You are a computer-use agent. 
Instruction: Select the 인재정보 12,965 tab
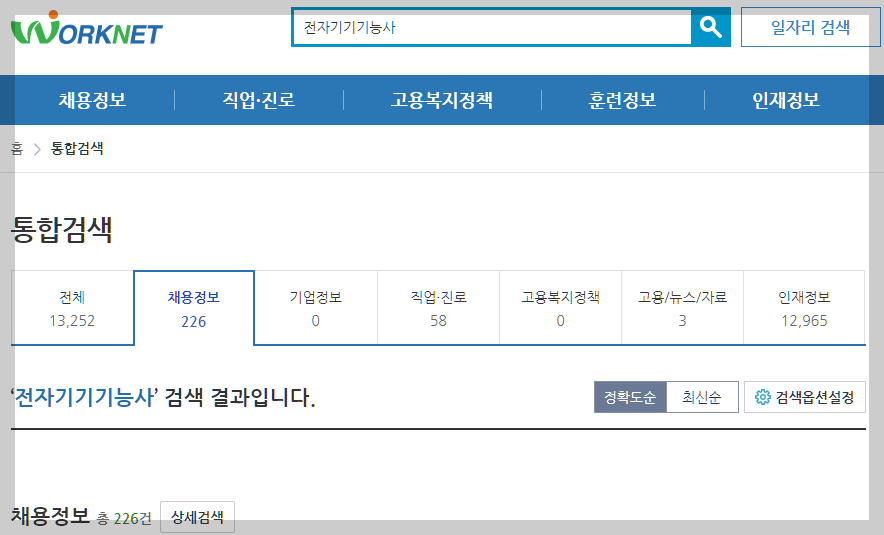coord(805,308)
